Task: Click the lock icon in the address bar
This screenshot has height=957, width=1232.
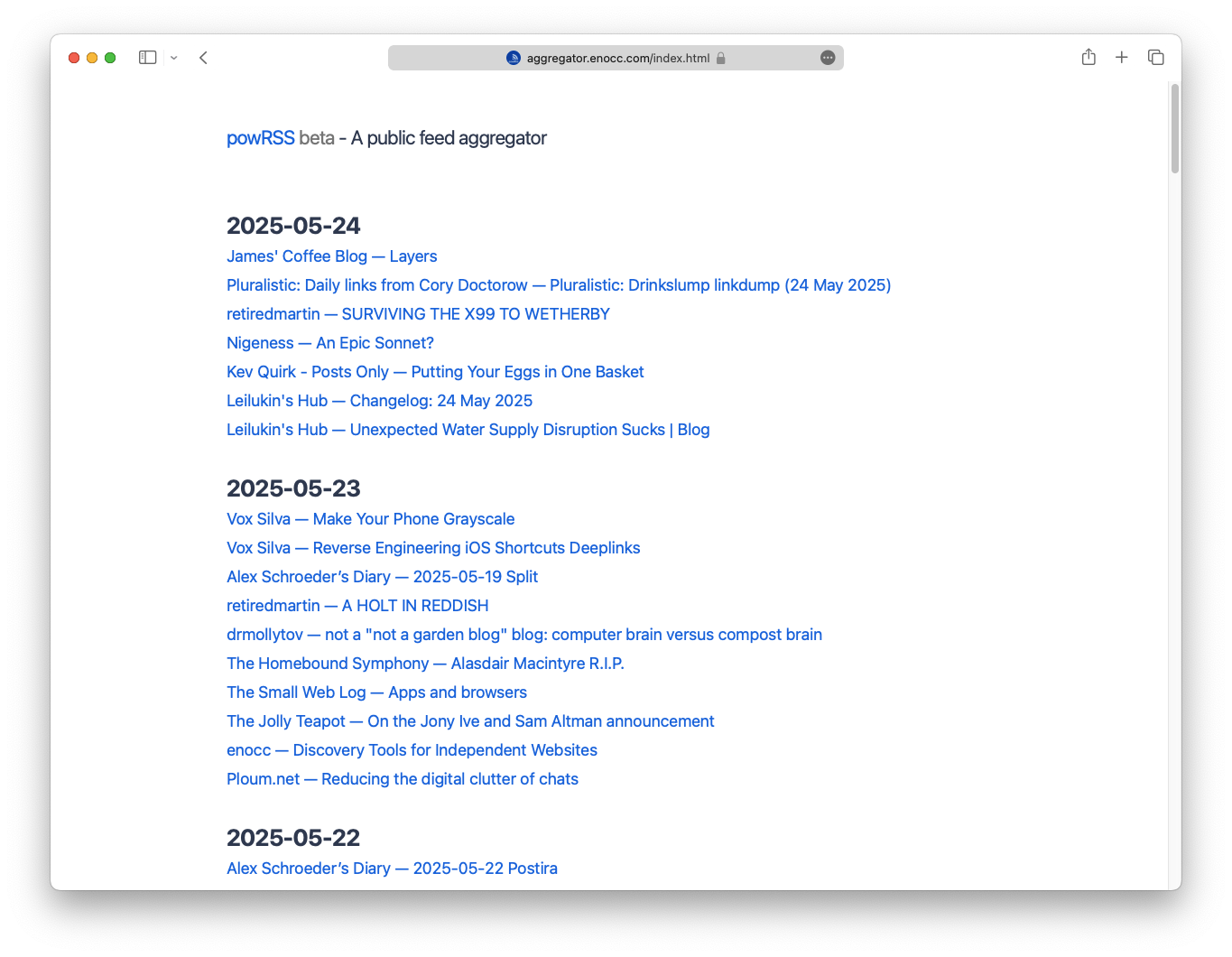Action: (721, 59)
